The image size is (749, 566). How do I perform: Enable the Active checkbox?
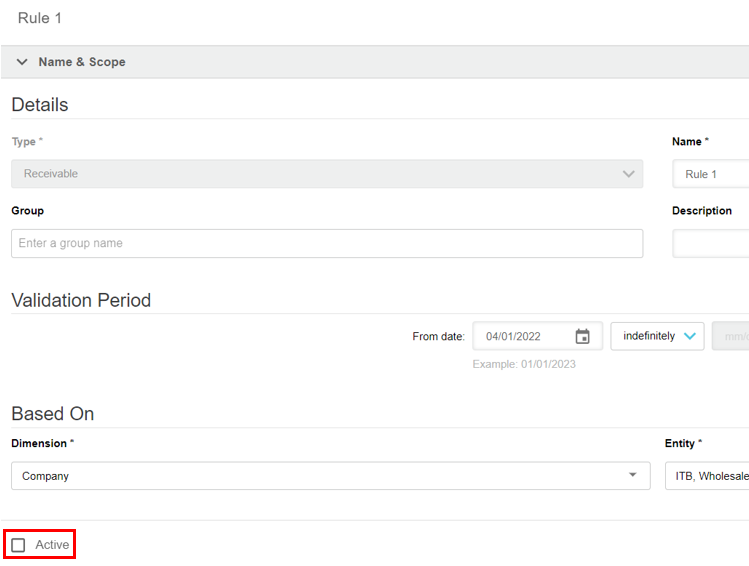18,545
